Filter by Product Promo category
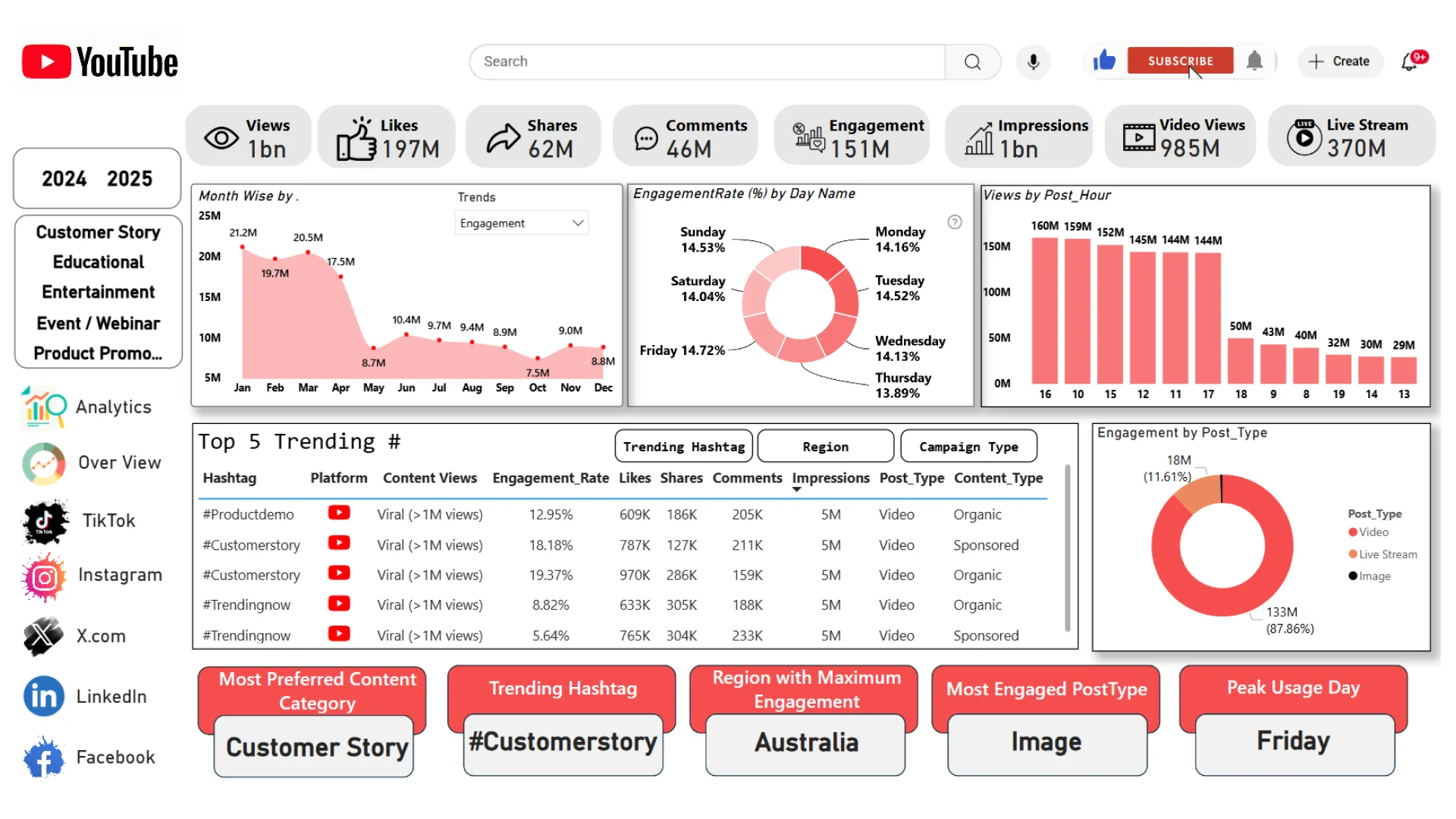 98,353
